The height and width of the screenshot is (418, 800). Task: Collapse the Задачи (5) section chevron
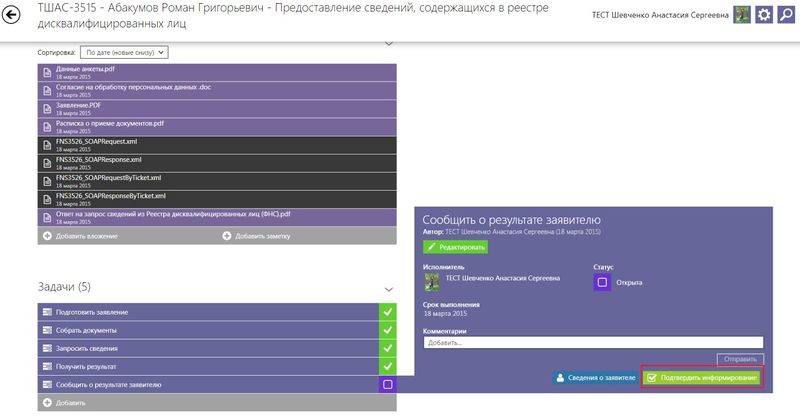tap(389, 289)
